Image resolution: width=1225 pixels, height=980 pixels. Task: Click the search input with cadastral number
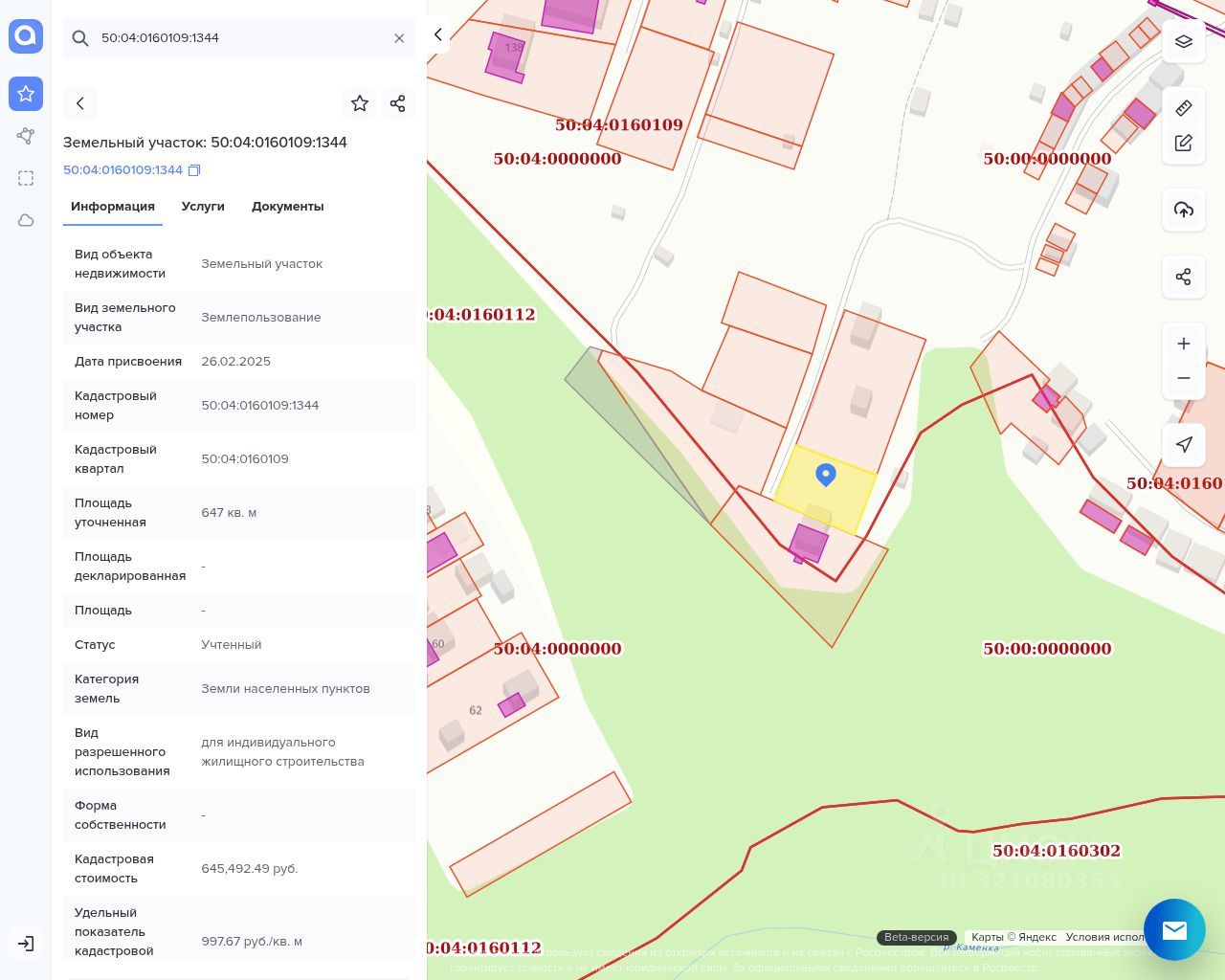coord(239,38)
